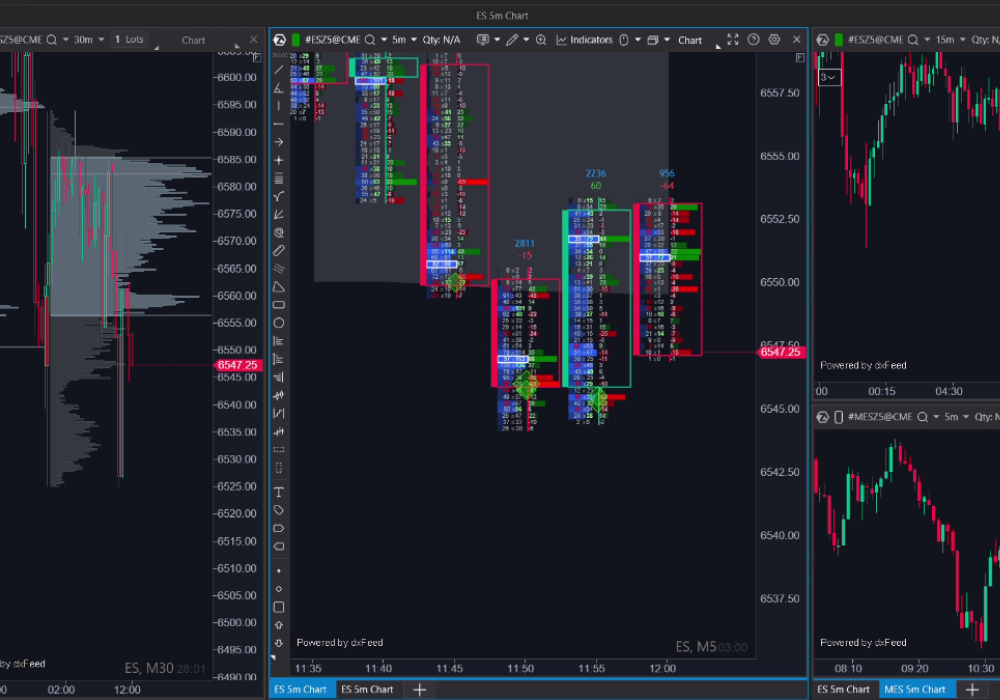Select the Fibonacci spiral drawing tool

point(279,232)
